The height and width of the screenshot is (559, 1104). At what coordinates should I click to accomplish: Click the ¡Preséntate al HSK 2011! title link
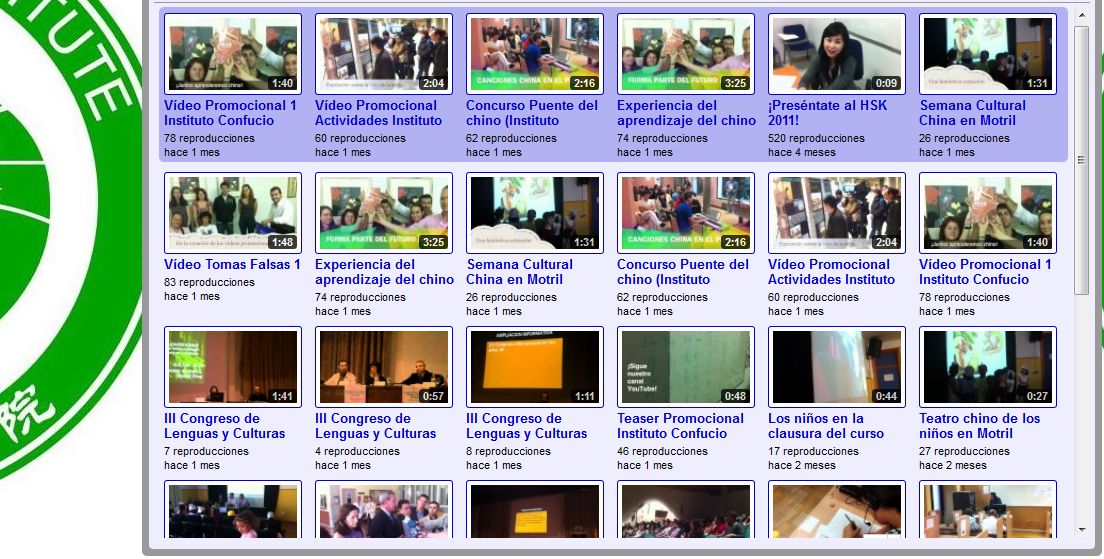[827, 113]
